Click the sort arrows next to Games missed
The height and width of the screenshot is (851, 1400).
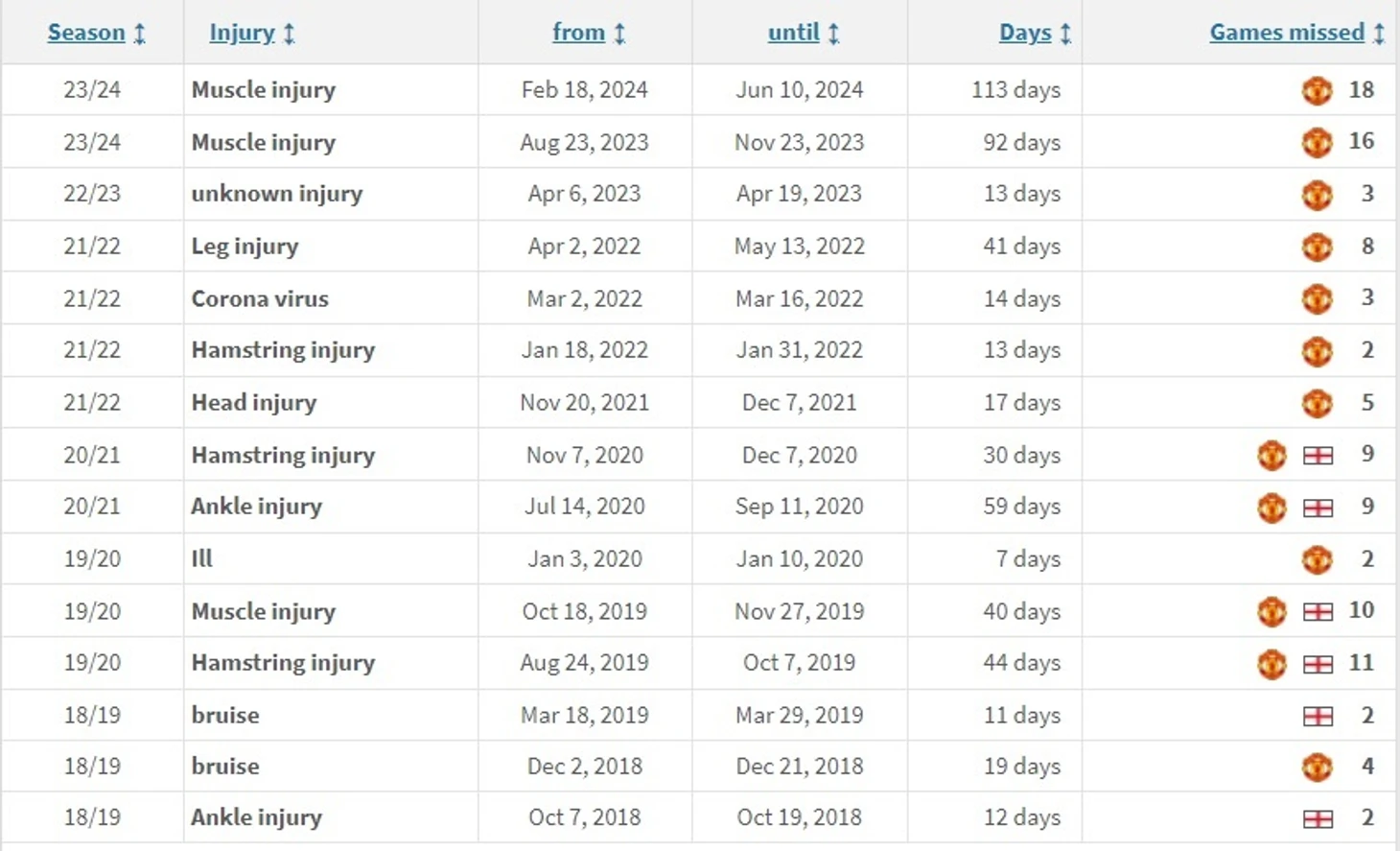click(x=1378, y=34)
